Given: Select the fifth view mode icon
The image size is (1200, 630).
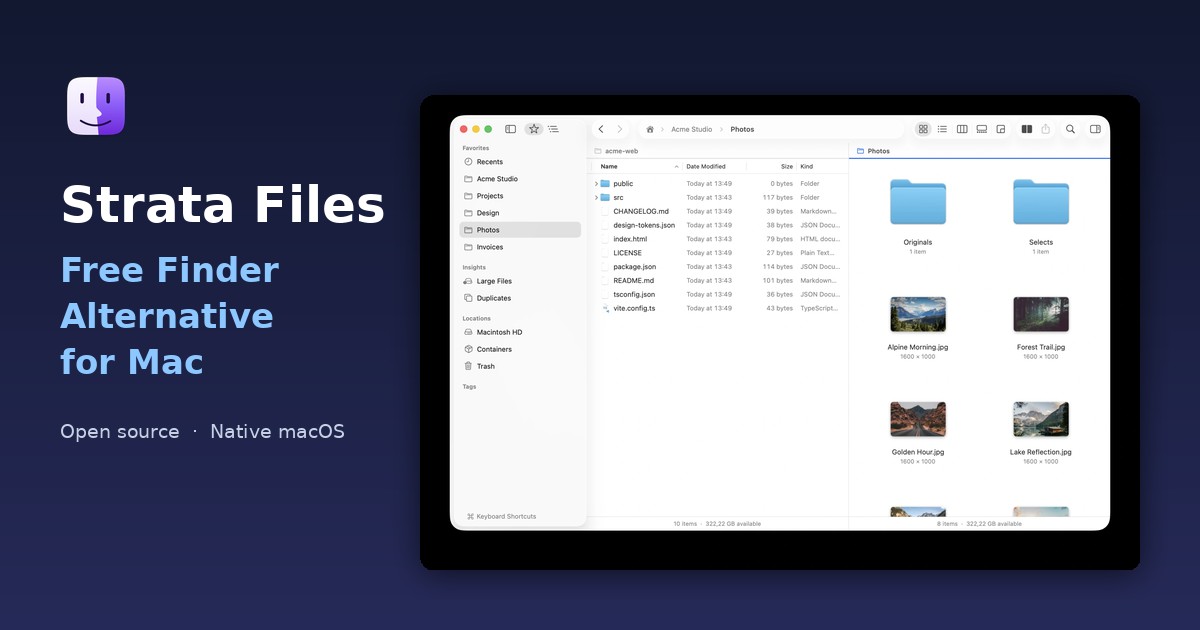Looking at the screenshot, I should click(1001, 129).
